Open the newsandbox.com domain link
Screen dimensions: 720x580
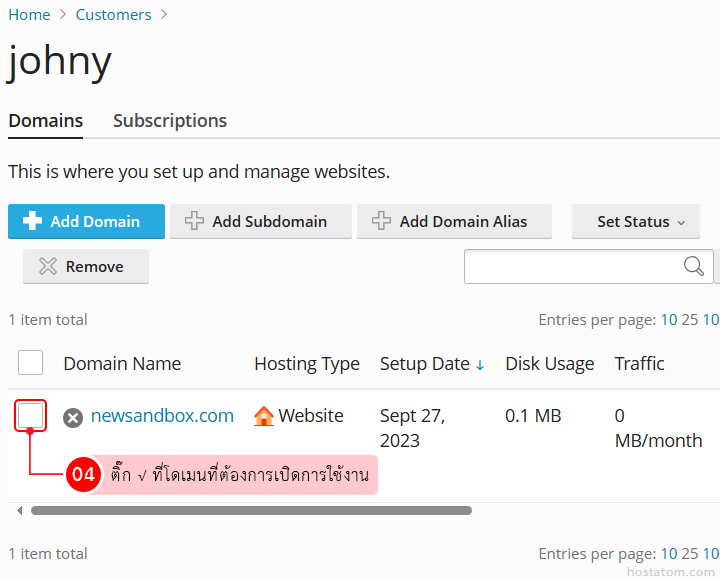click(162, 416)
